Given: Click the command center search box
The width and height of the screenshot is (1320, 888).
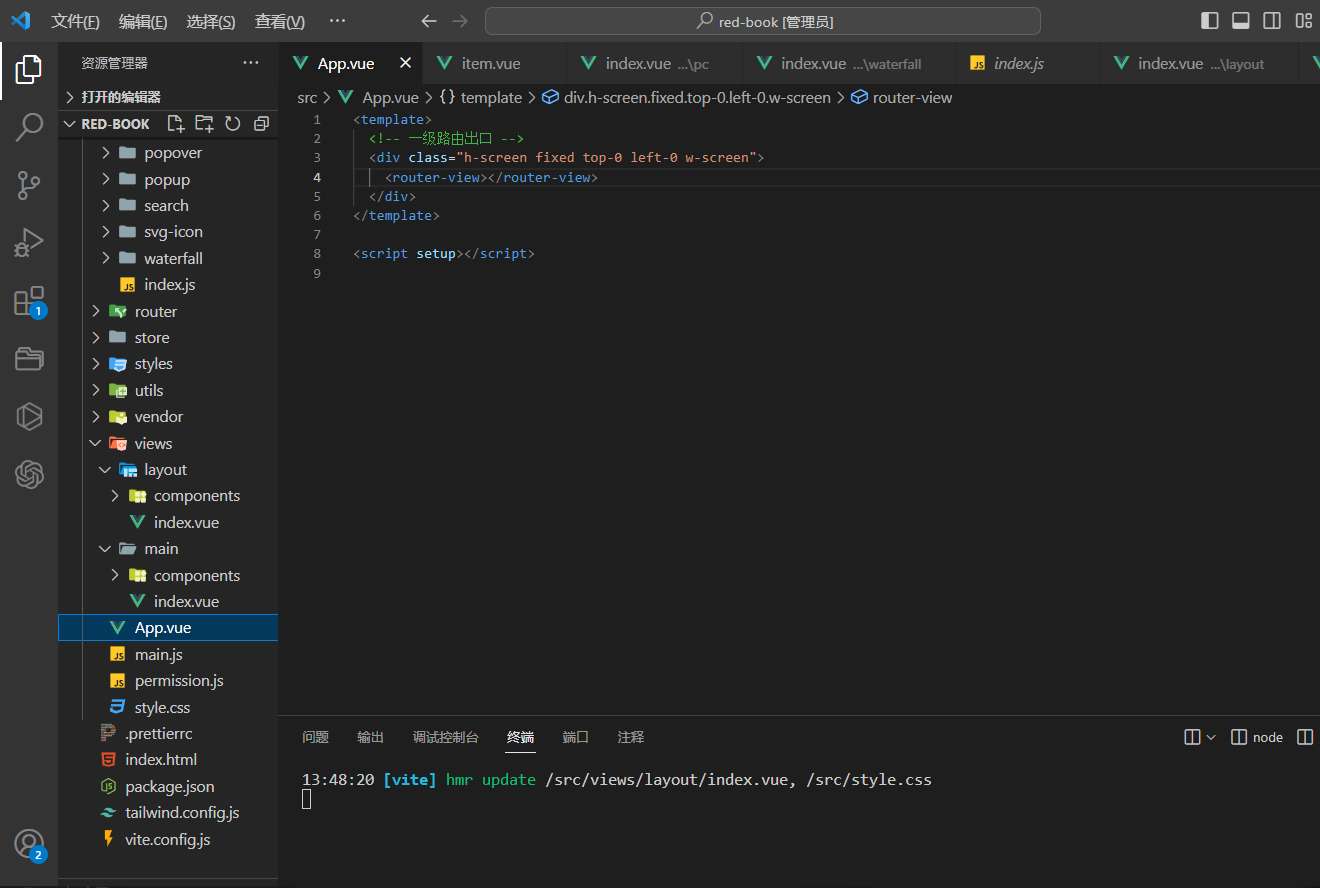Looking at the screenshot, I should tap(763, 21).
